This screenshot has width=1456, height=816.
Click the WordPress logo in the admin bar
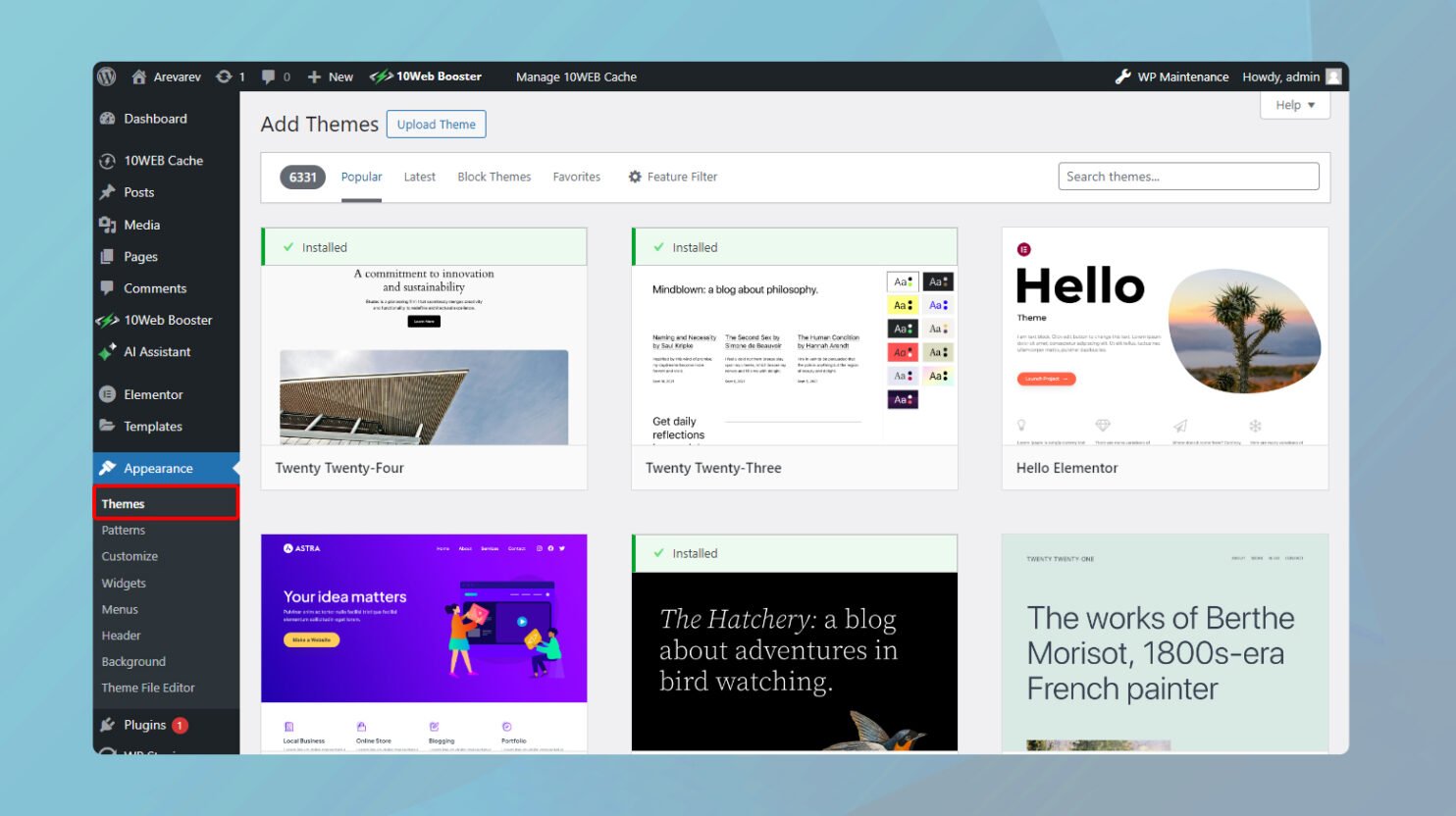tap(106, 76)
